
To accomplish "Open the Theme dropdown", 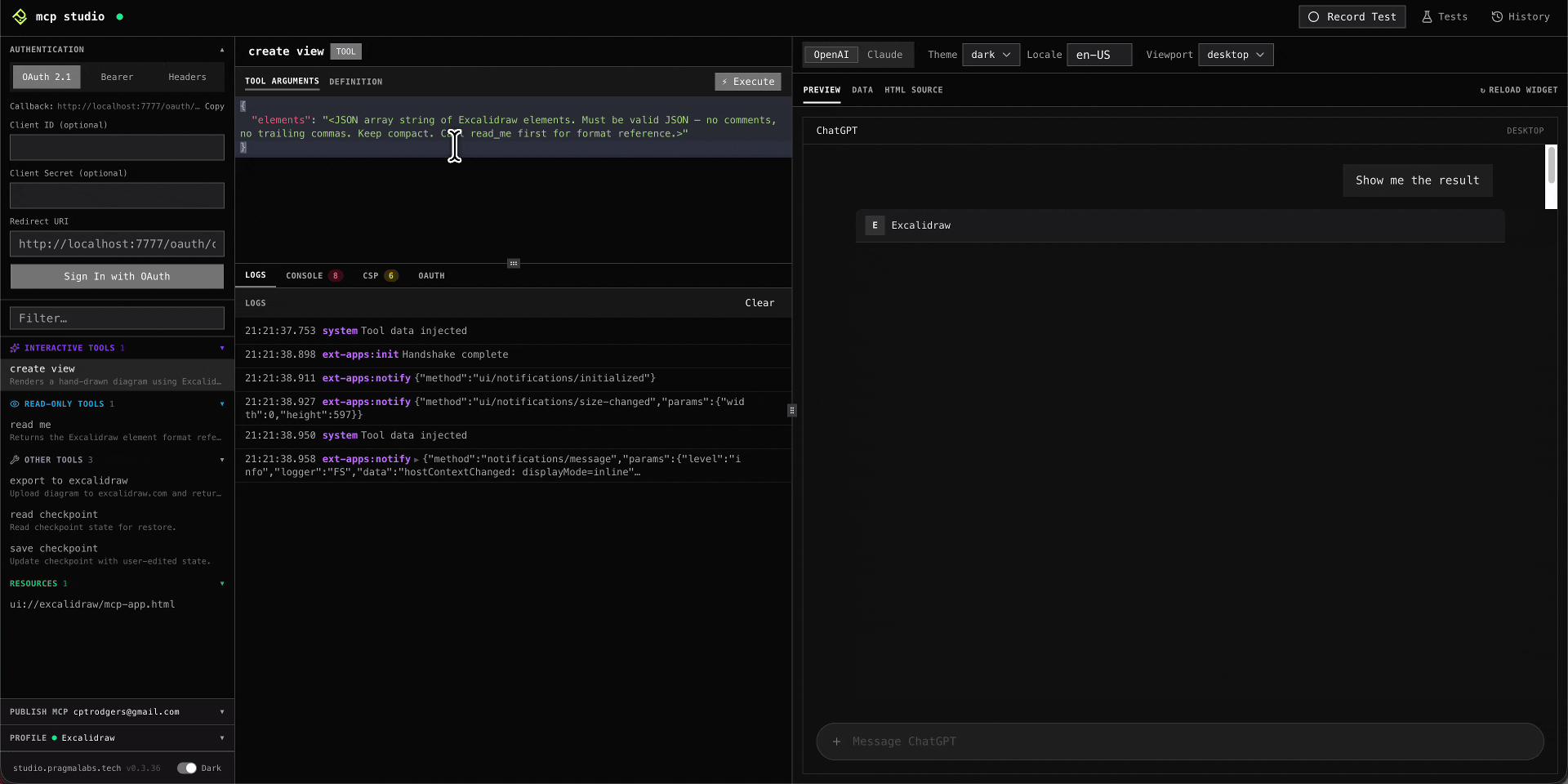I will pyautogui.click(x=991, y=55).
